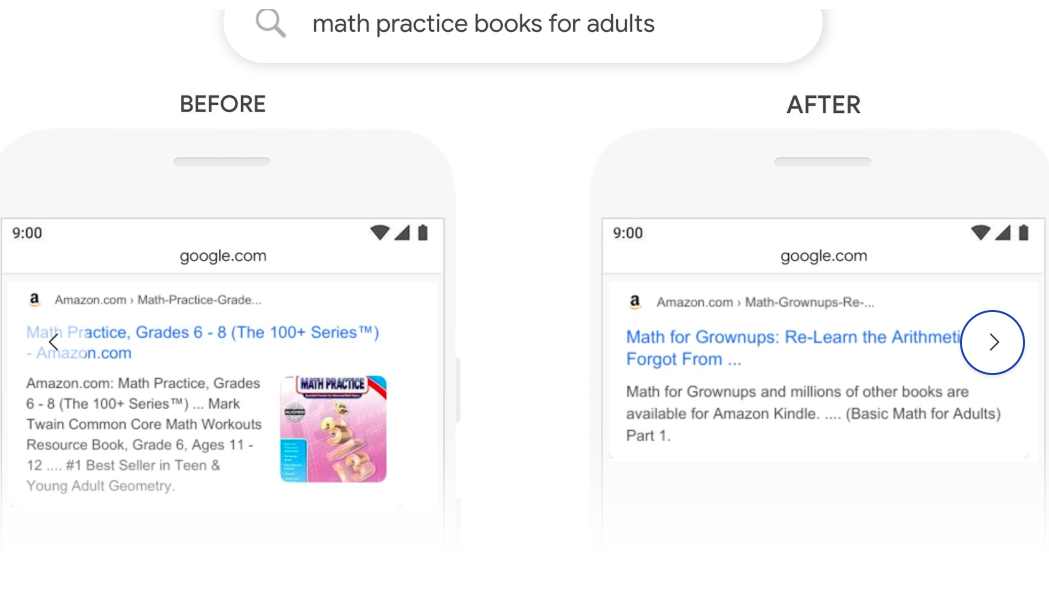
Task: Click Amazon favicon in the AFTER result
Action: [635, 302]
